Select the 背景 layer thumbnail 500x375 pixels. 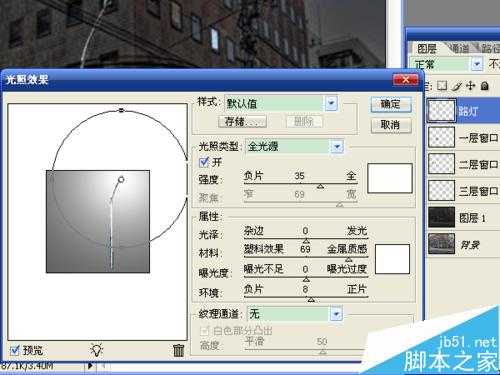tap(441, 244)
